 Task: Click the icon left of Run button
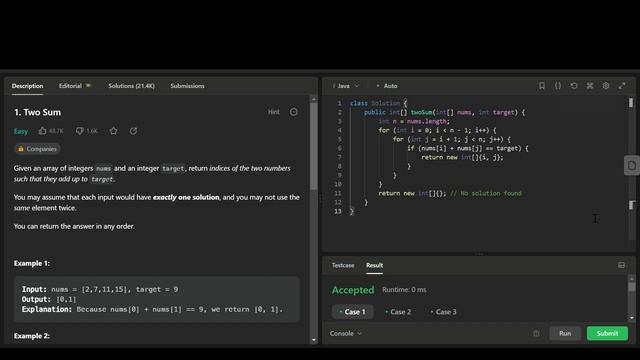(536, 333)
